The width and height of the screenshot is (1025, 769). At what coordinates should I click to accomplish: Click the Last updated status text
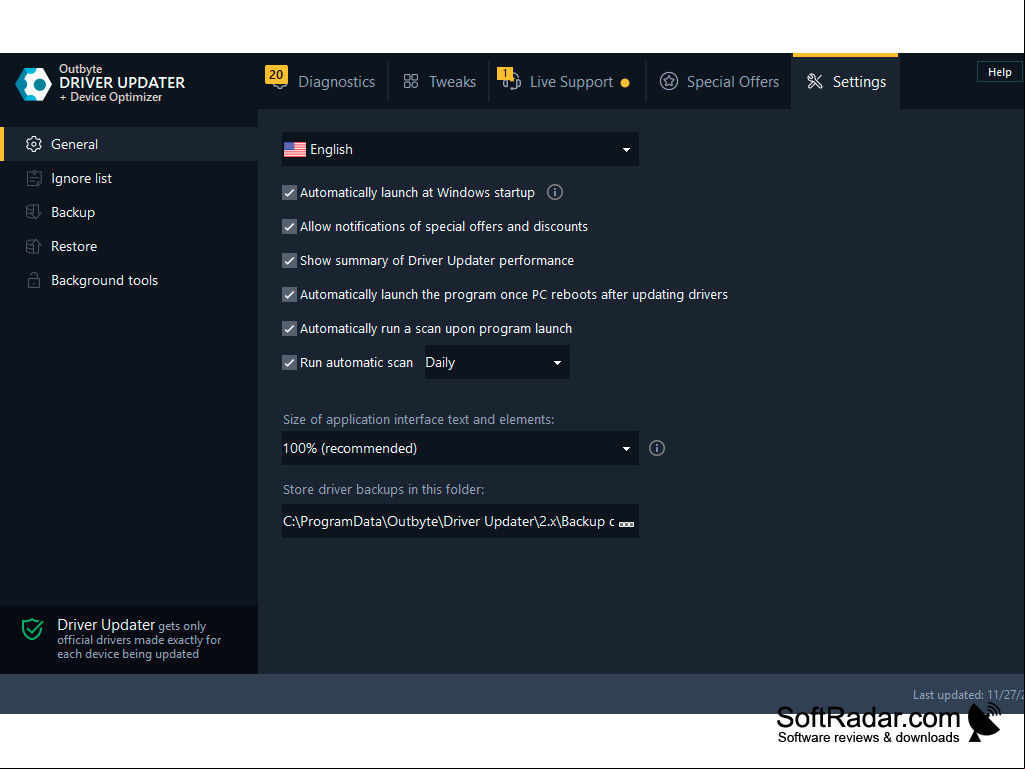(x=969, y=694)
